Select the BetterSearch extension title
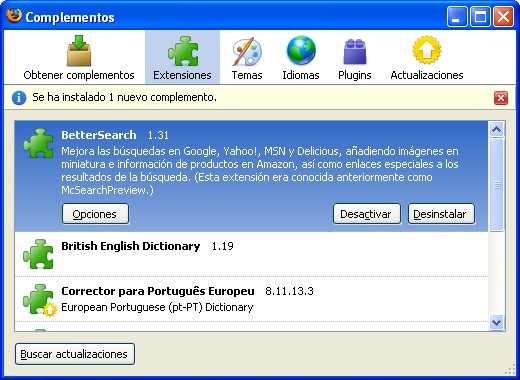520x380 pixels. point(99,135)
